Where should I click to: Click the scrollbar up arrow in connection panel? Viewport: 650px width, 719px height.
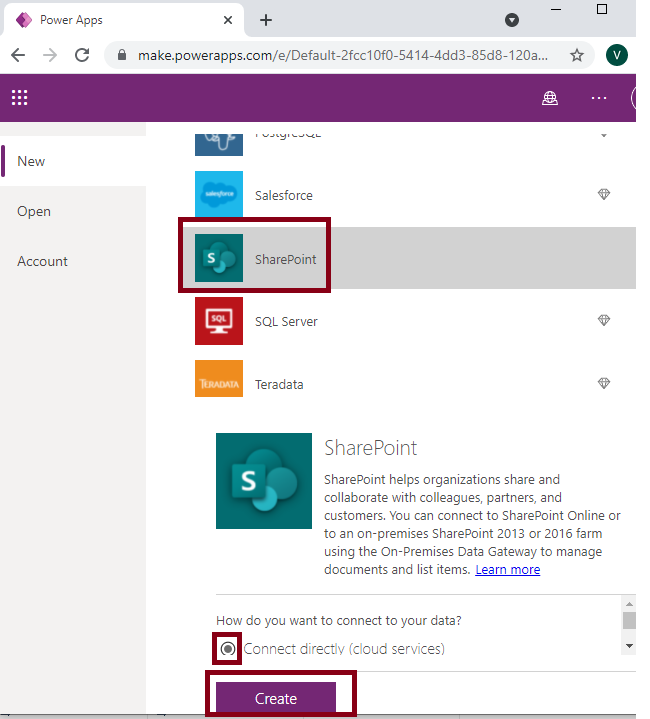point(629,604)
